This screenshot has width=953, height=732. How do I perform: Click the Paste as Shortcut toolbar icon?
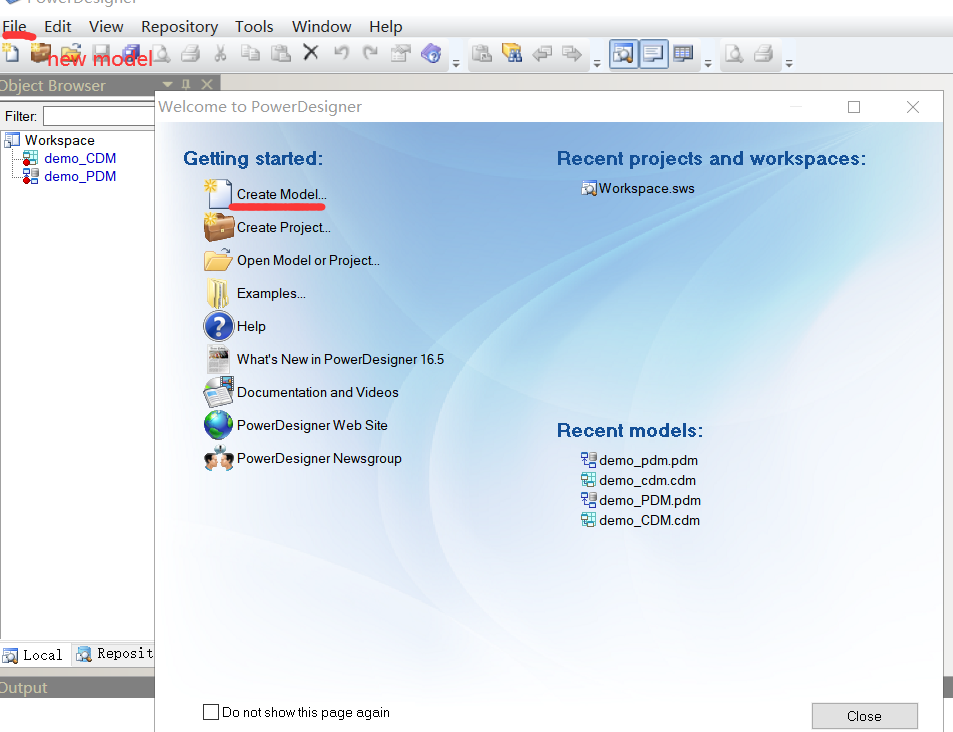pyautogui.click(x=482, y=54)
